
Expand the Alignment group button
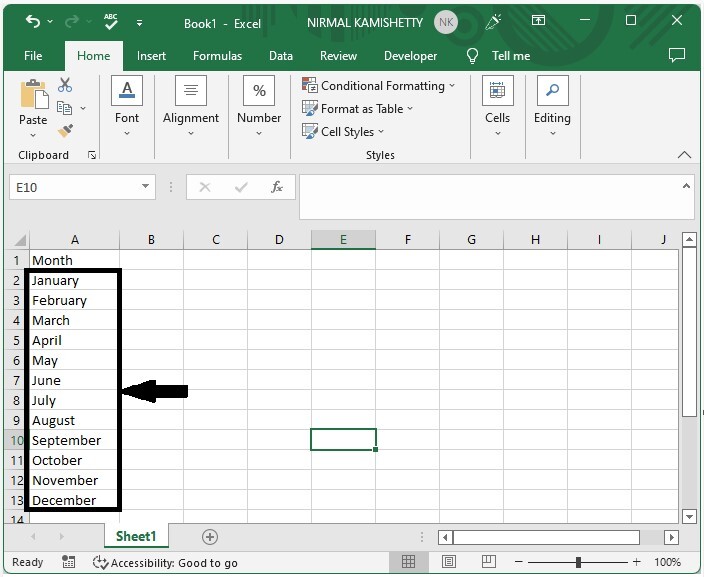pyautogui.click(x=191, y=107)
